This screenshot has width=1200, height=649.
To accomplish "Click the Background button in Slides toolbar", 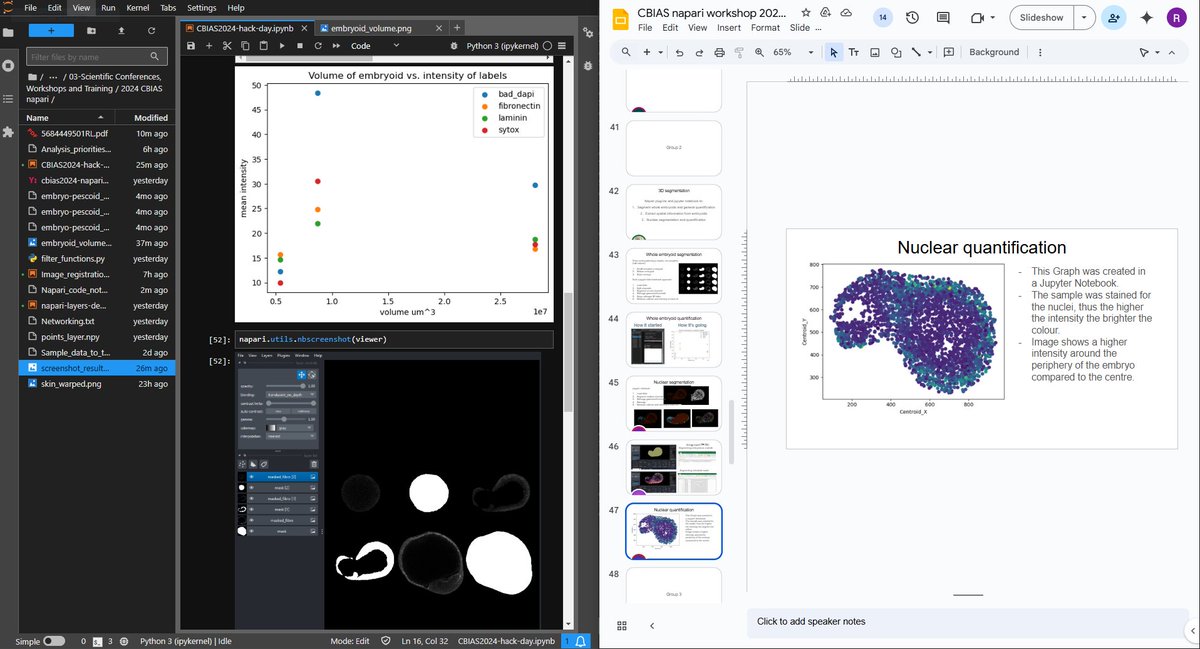I will click(994, 52).
